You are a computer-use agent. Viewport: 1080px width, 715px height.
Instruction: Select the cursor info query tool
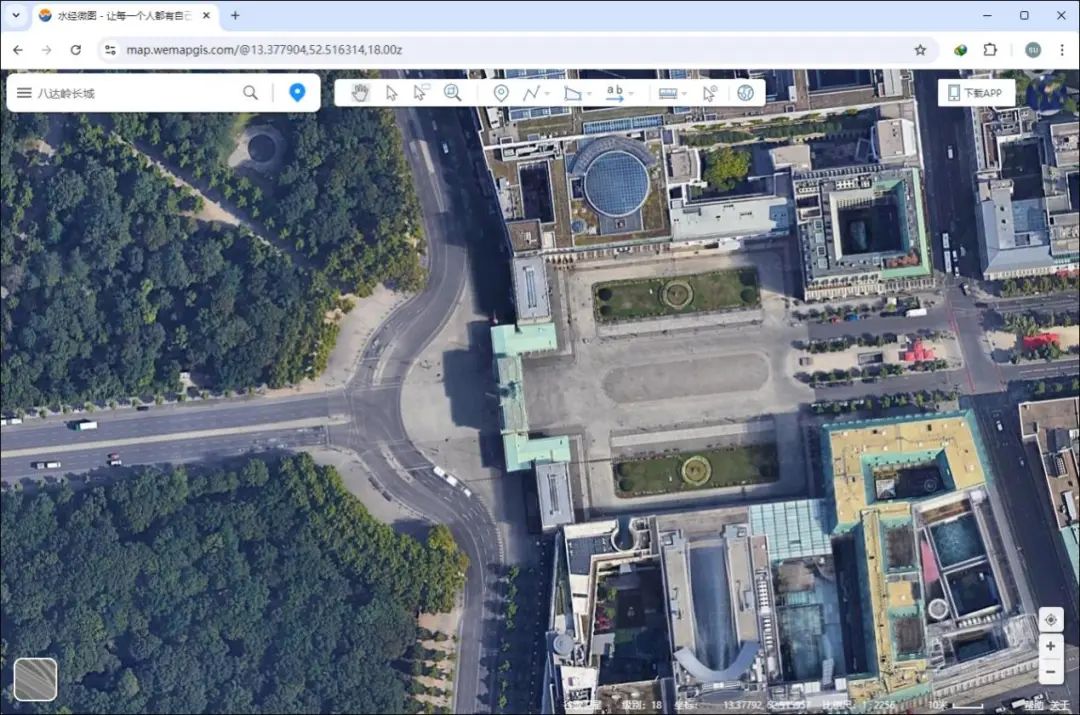(710, 93)
